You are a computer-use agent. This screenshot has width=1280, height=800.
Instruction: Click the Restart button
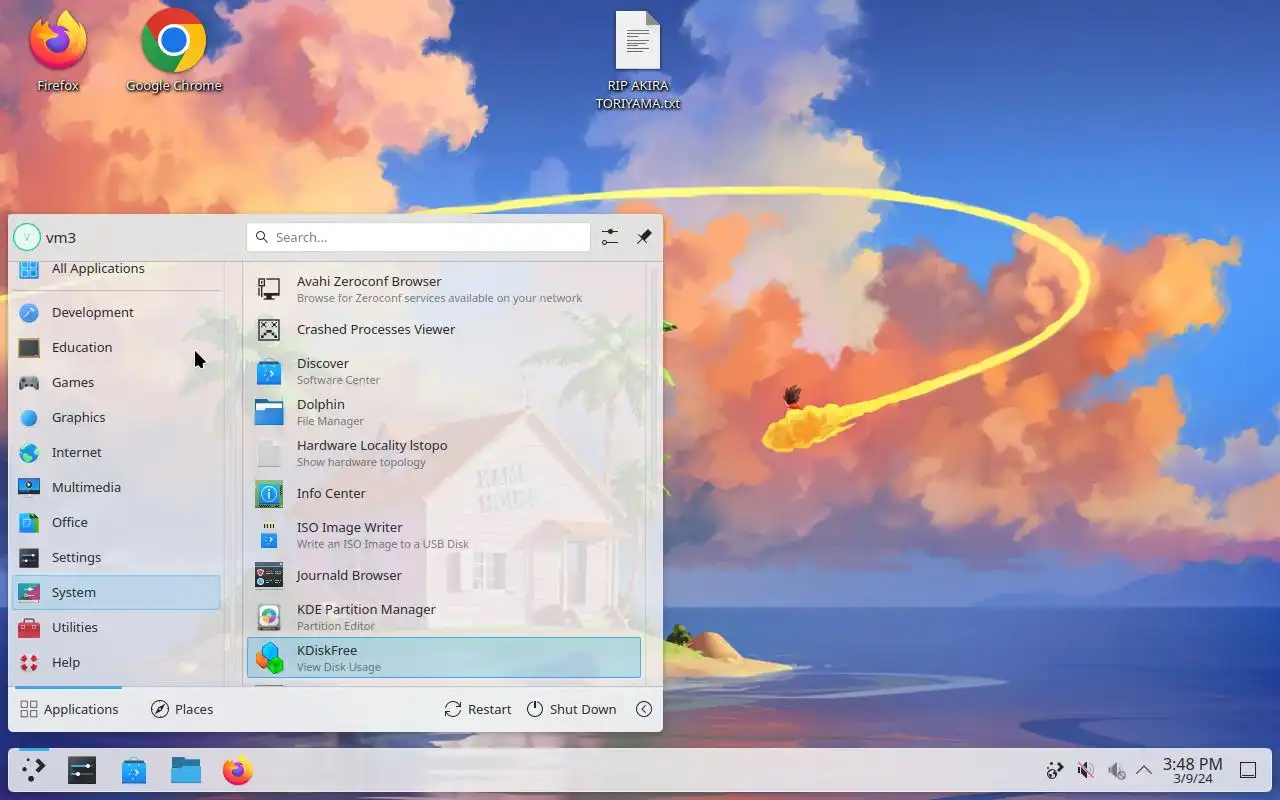(478, 709)
